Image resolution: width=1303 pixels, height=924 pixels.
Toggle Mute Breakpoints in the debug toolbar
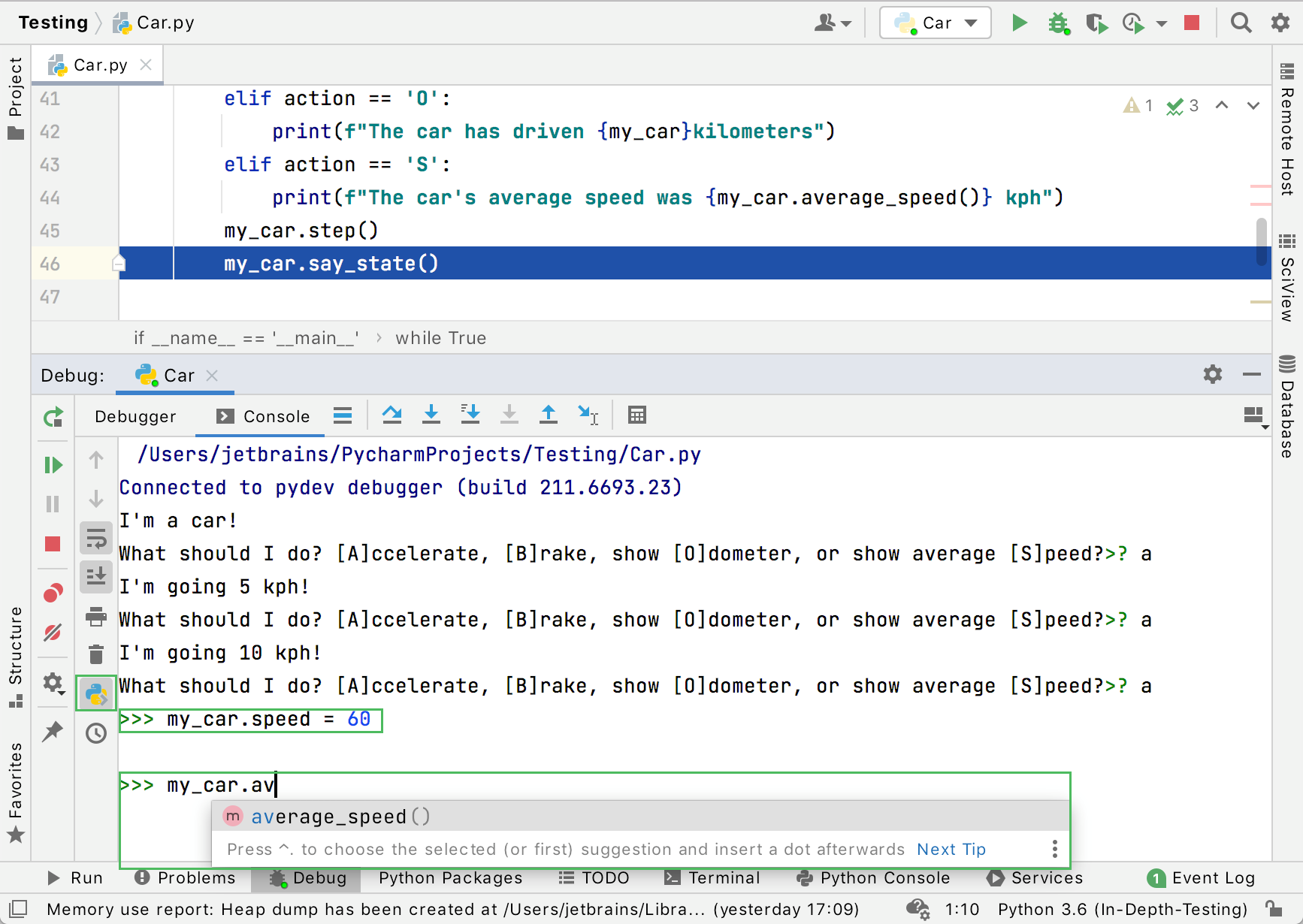53,633
